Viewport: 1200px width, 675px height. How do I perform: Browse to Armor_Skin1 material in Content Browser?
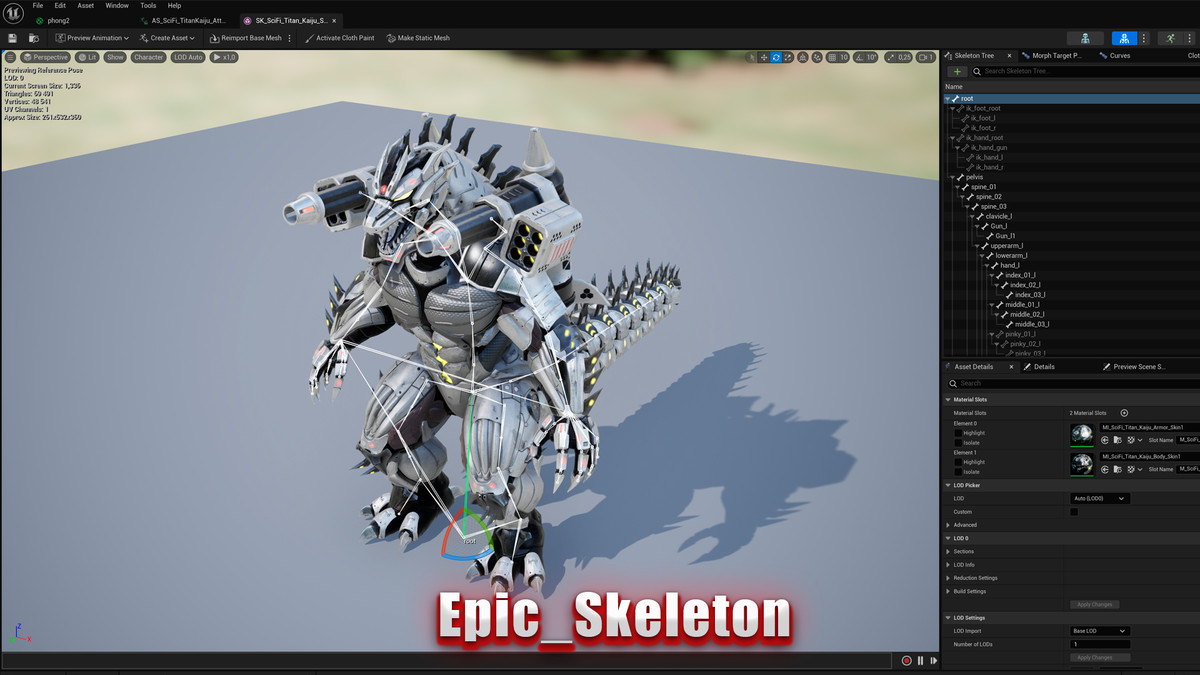click(1117, 440)
